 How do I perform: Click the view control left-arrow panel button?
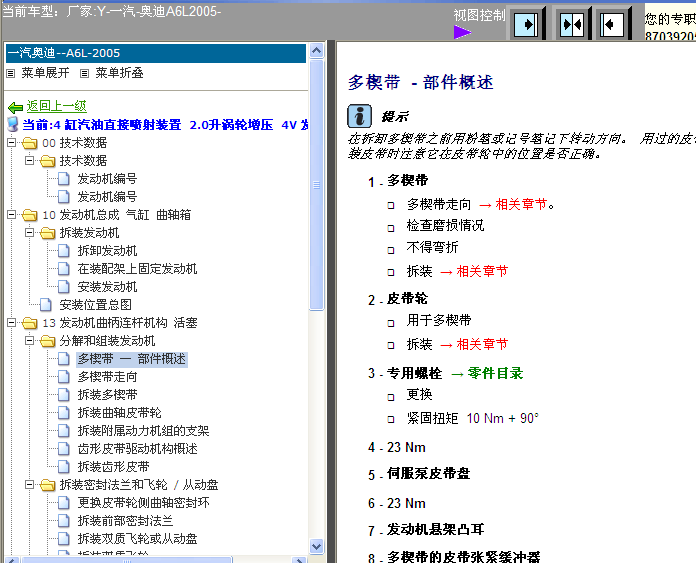click(x=613, y=24)
